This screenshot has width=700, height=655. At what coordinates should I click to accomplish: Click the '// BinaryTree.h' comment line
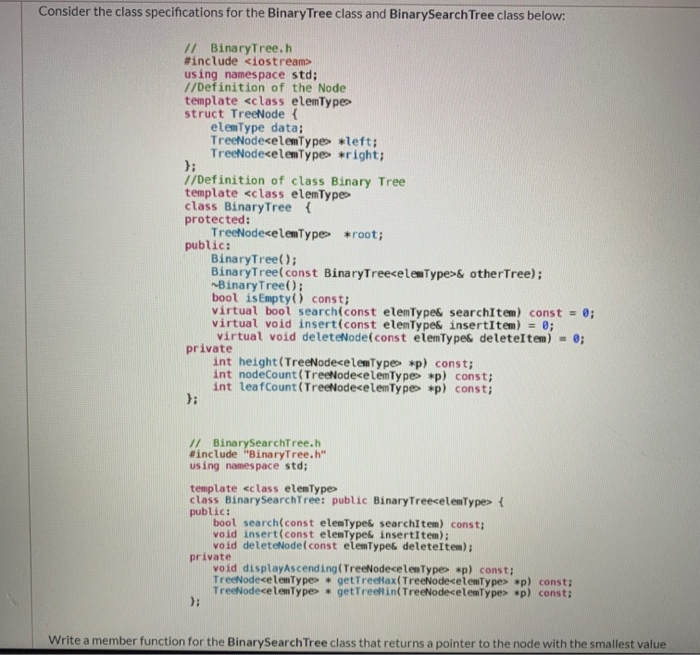pyautogui.click(x=238, y=48)
